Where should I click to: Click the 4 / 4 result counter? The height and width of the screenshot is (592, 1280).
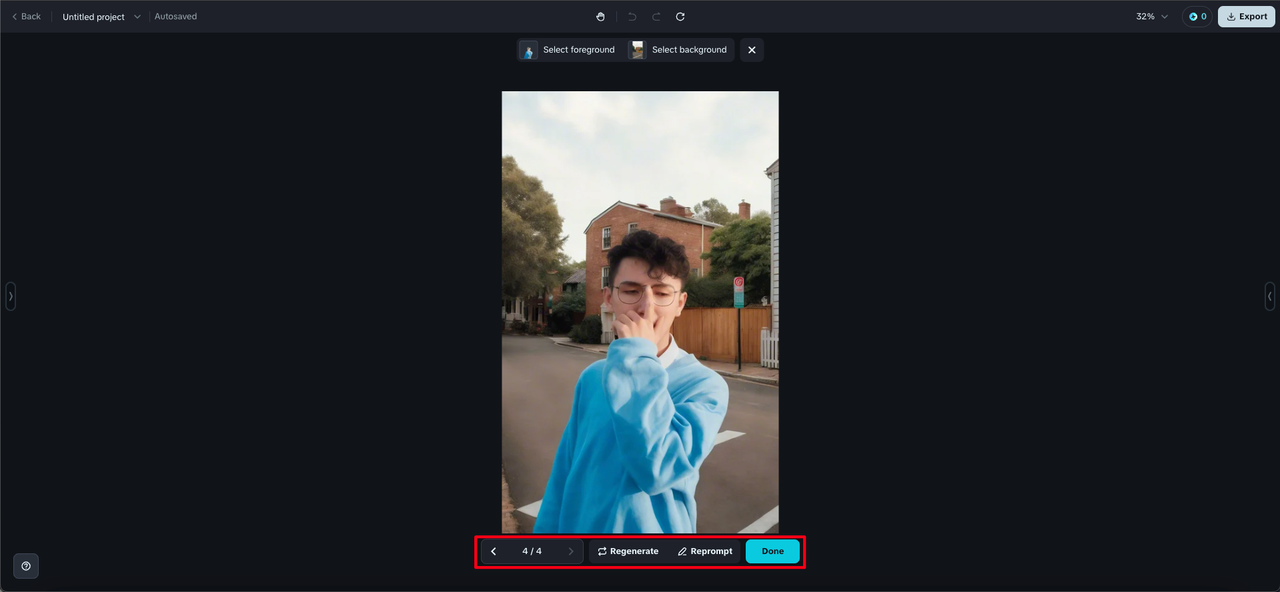pos(532,551)
